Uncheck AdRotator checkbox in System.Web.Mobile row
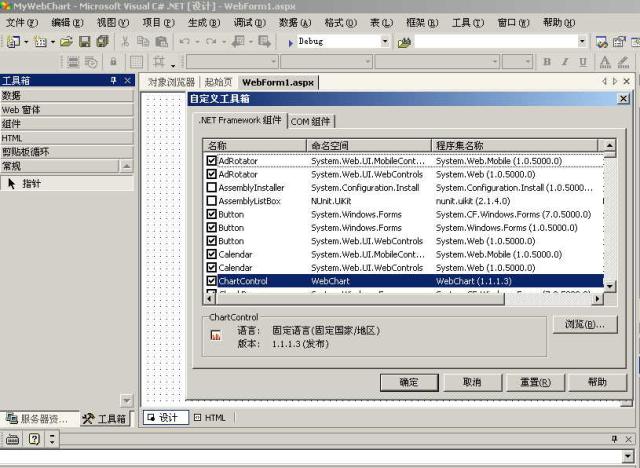Screen dimensions: 640x468 [211, 161]
